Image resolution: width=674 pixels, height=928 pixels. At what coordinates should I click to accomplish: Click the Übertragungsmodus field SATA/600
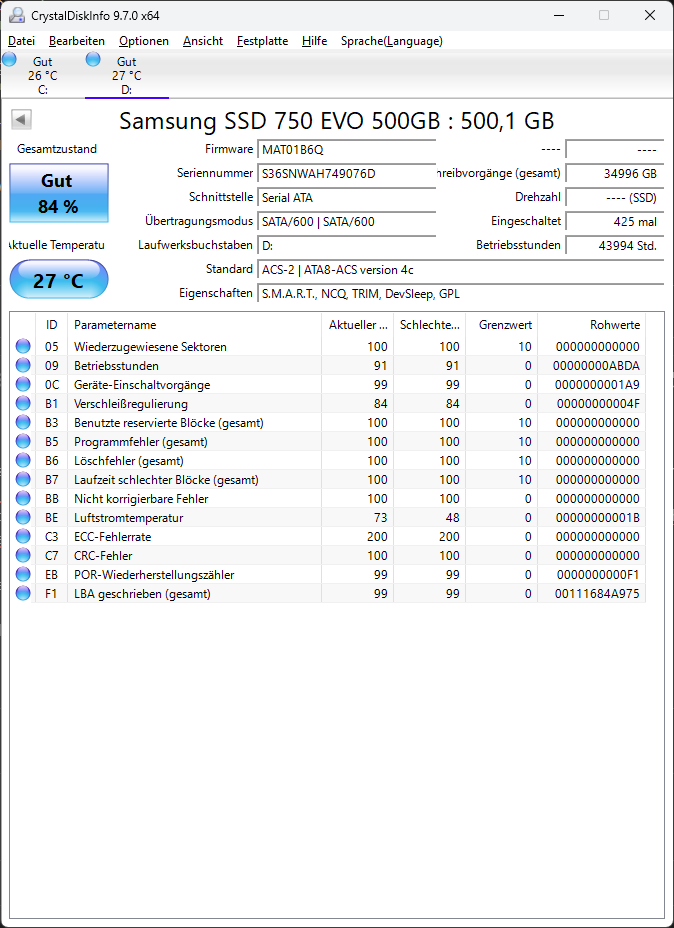pos(346,222)
